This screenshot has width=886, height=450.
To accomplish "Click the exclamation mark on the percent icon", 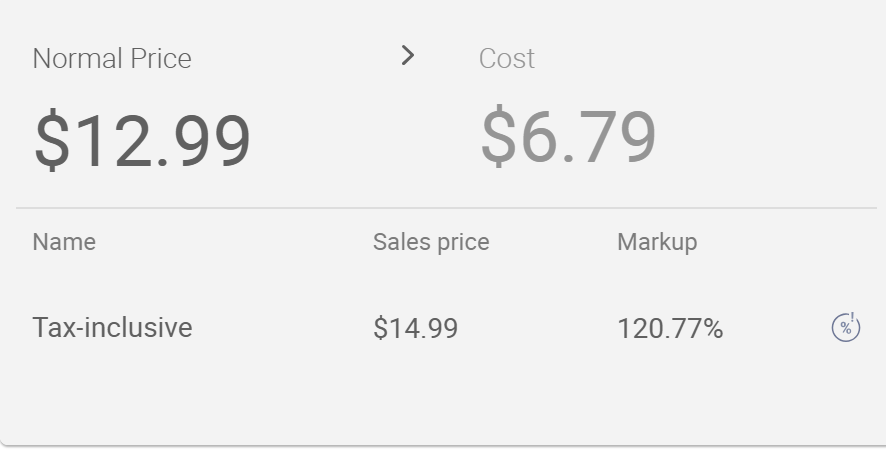I will point(852,317).
